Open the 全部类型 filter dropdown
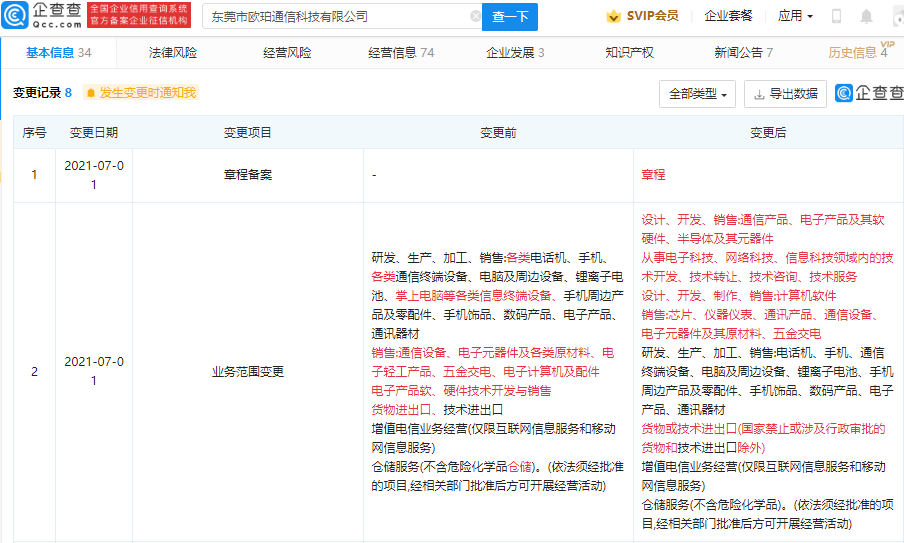The height and width of the screenshot is (543, 904). click(697, 93)
